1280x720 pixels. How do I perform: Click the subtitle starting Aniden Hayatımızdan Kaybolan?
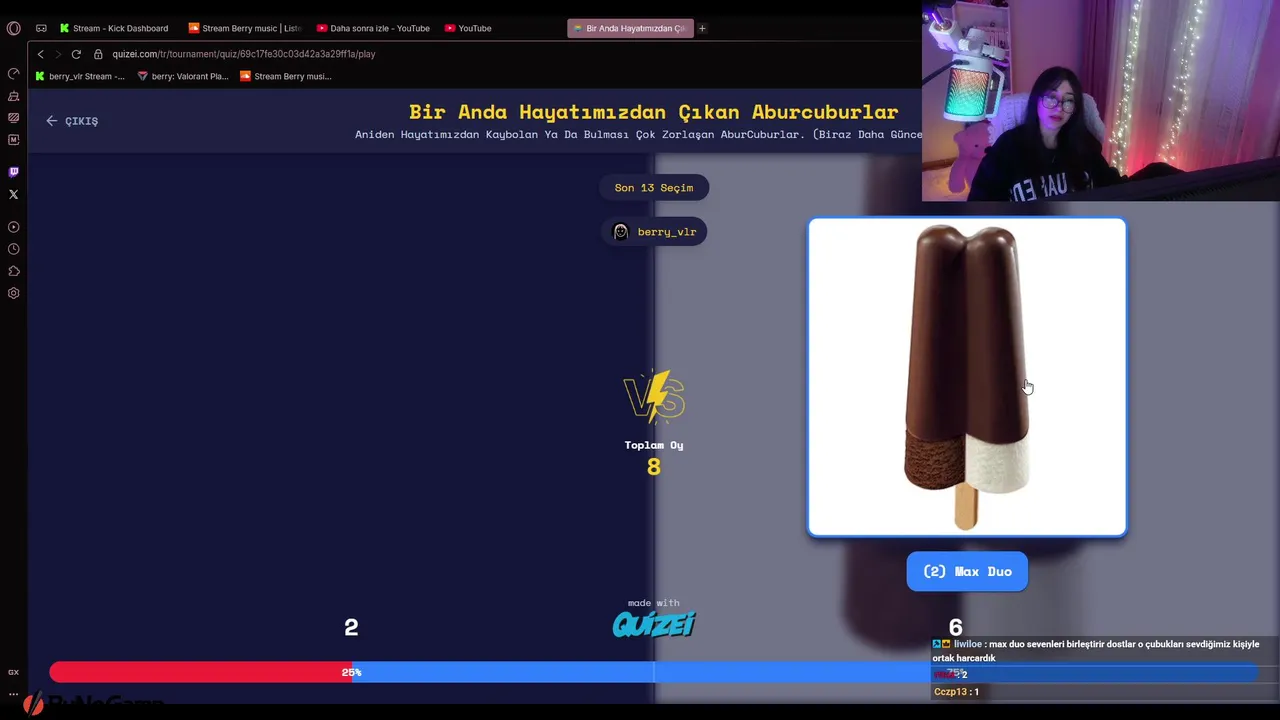click(638, 134)
